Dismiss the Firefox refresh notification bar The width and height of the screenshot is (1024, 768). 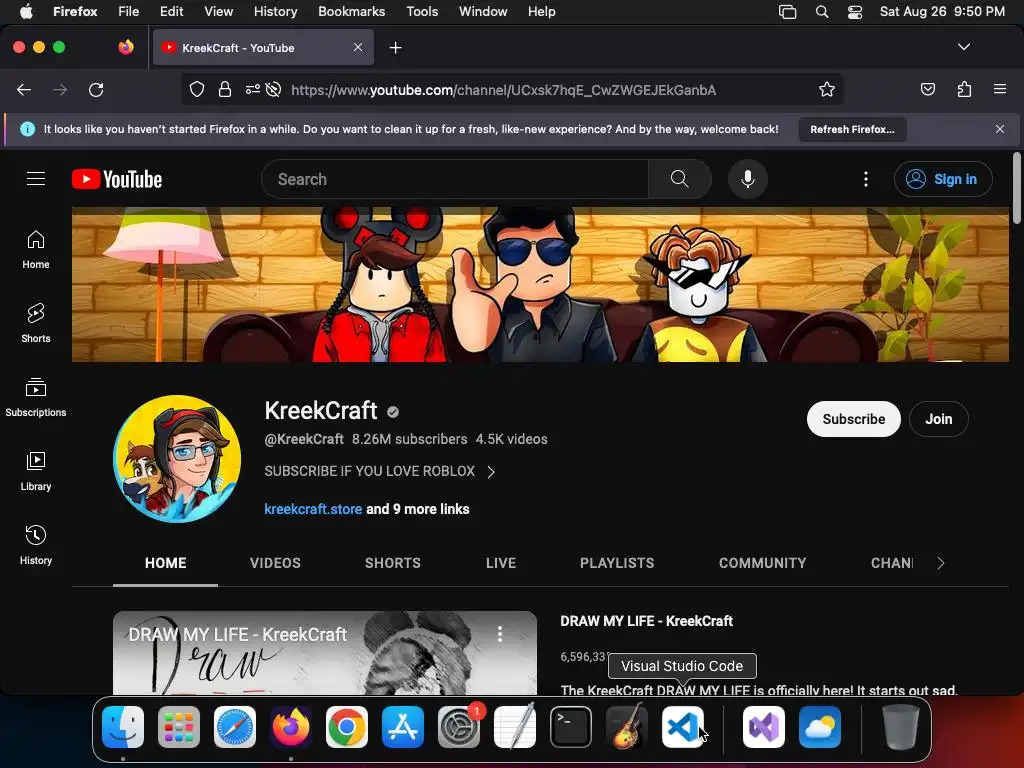1000,129
